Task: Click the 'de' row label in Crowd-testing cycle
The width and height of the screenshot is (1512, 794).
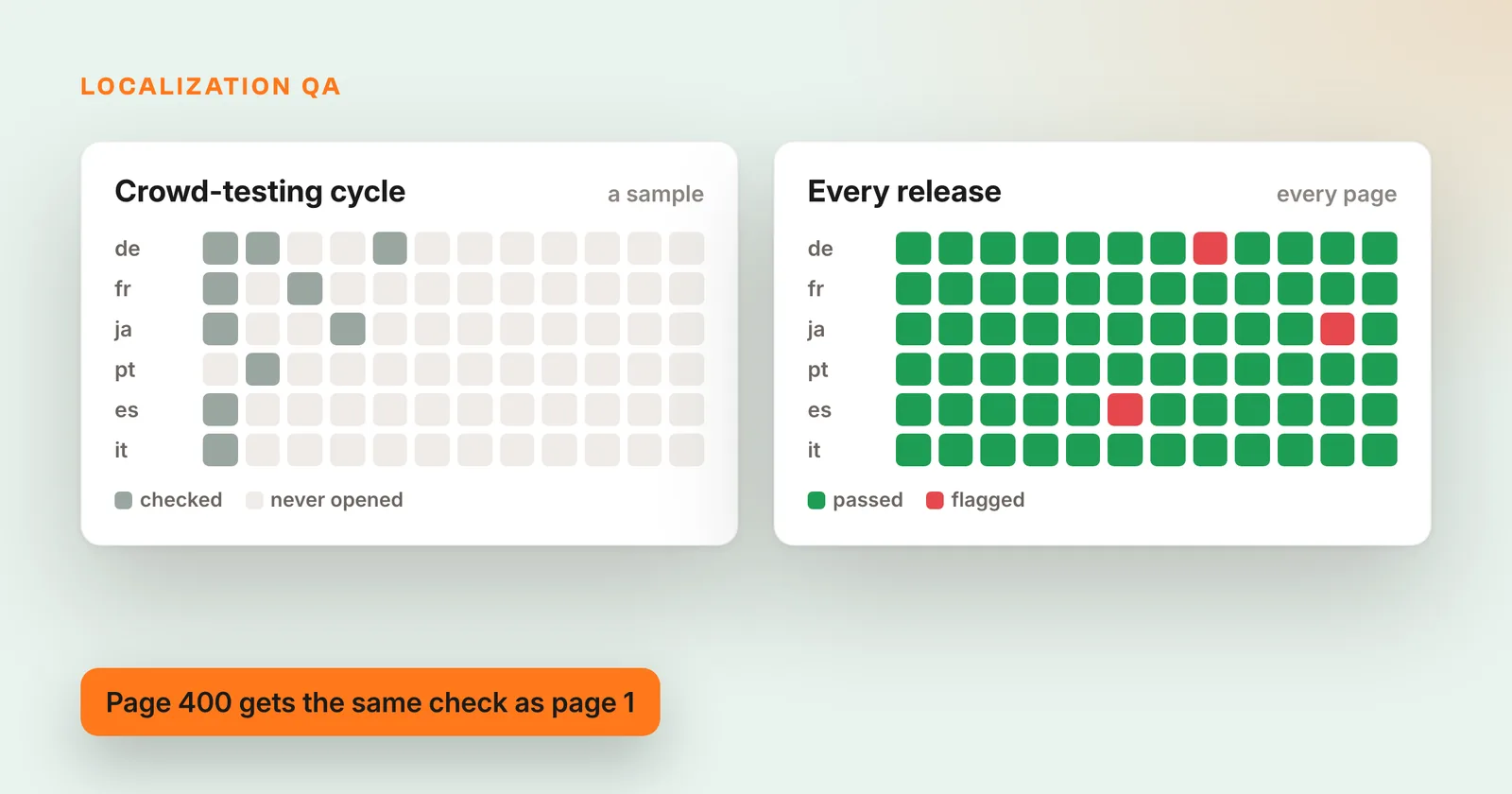Action: [x=128, y=249]
